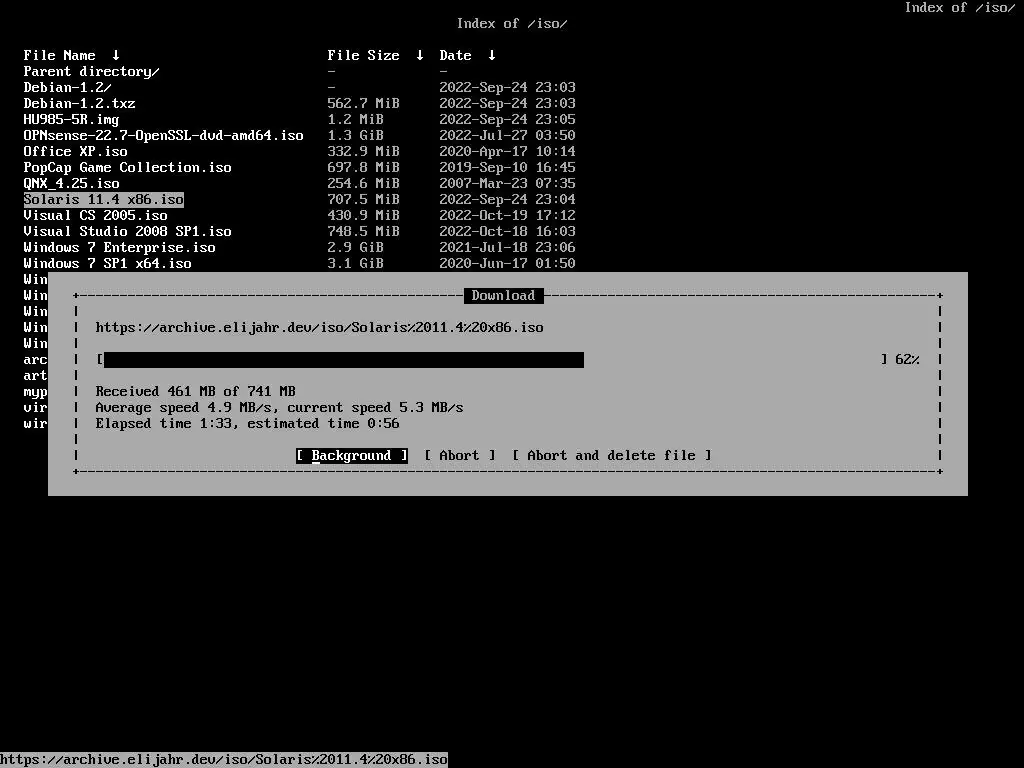Screen dimensions: 1024x768
Task: Click the Elapsed time 1:33 line
Action: pyautogui.click(x=248, y=423)
